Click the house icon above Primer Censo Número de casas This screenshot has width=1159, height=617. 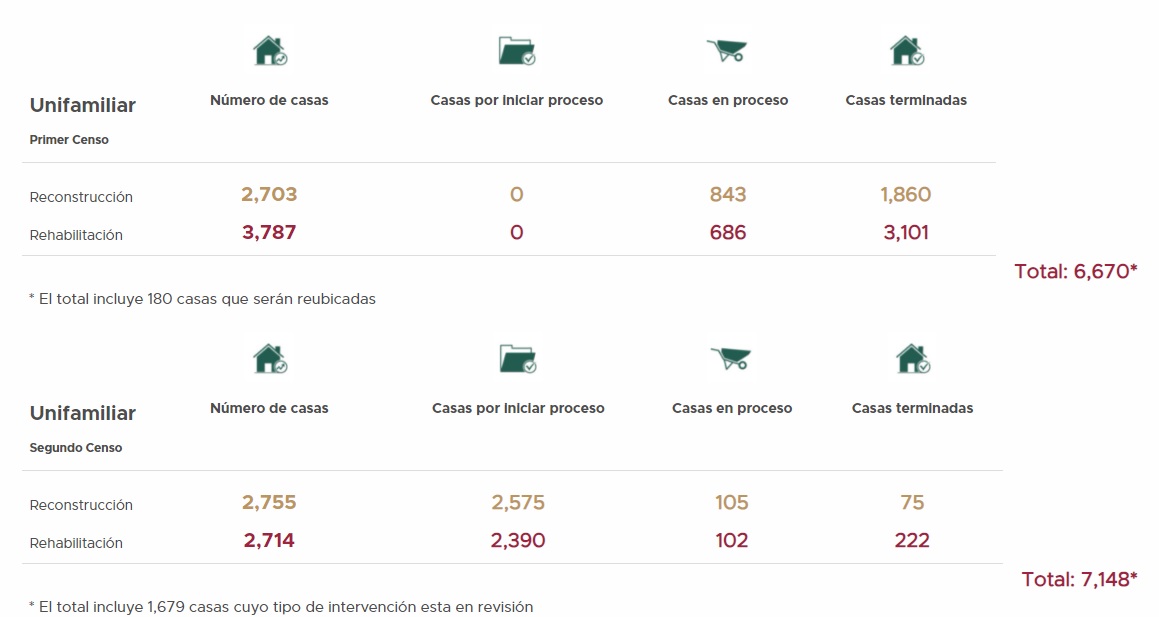point(270,51)
